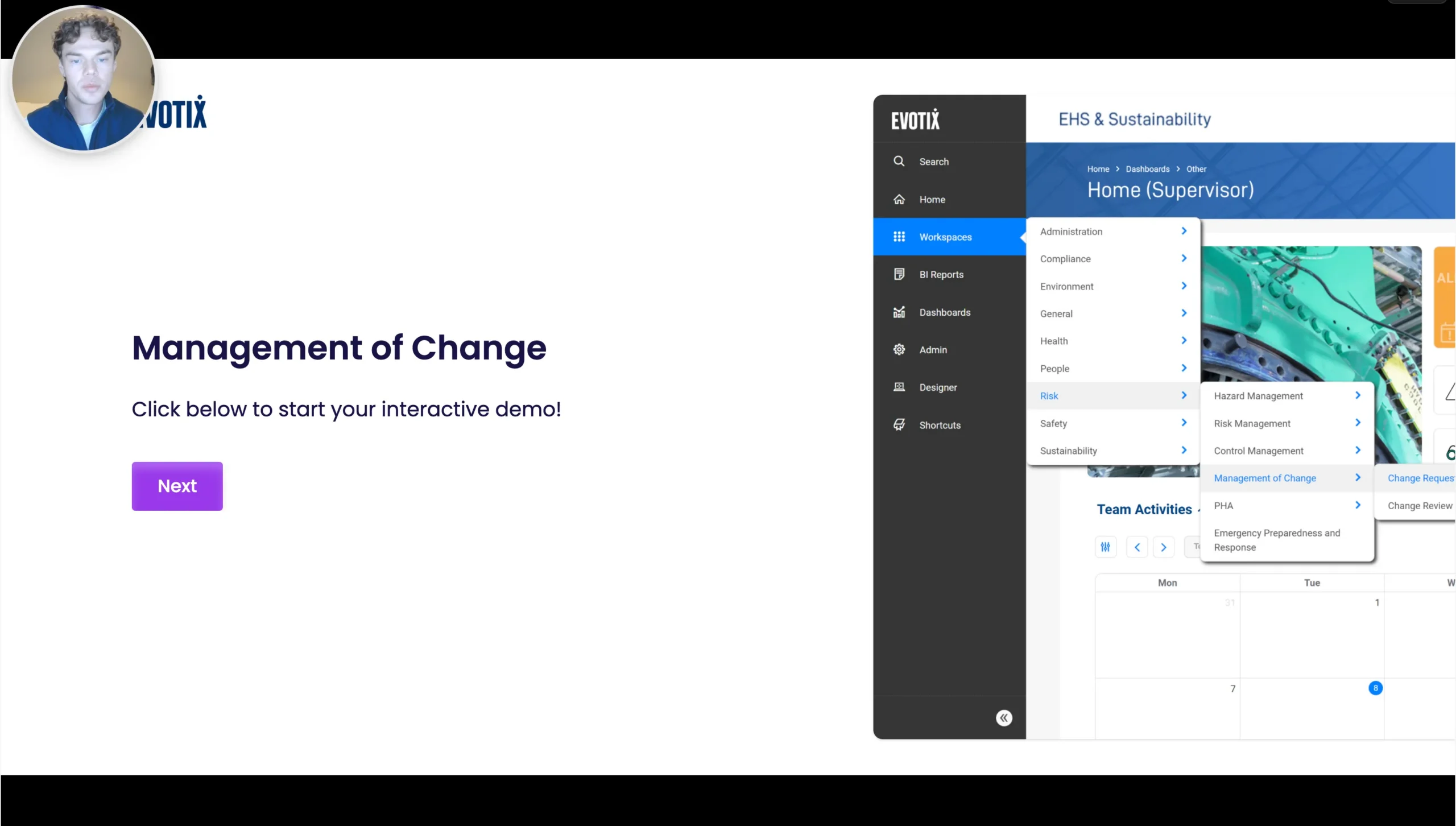The width and height of the screenshot is (1456, 826).
Task: Click the Search magnifier icon in the sidebar
Action: pyautogui.click(x=899, y=161)
